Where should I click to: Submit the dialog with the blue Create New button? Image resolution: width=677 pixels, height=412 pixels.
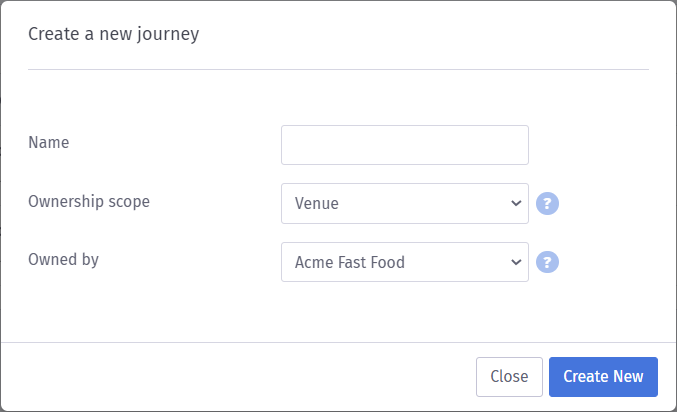click(x=603, y=377)
